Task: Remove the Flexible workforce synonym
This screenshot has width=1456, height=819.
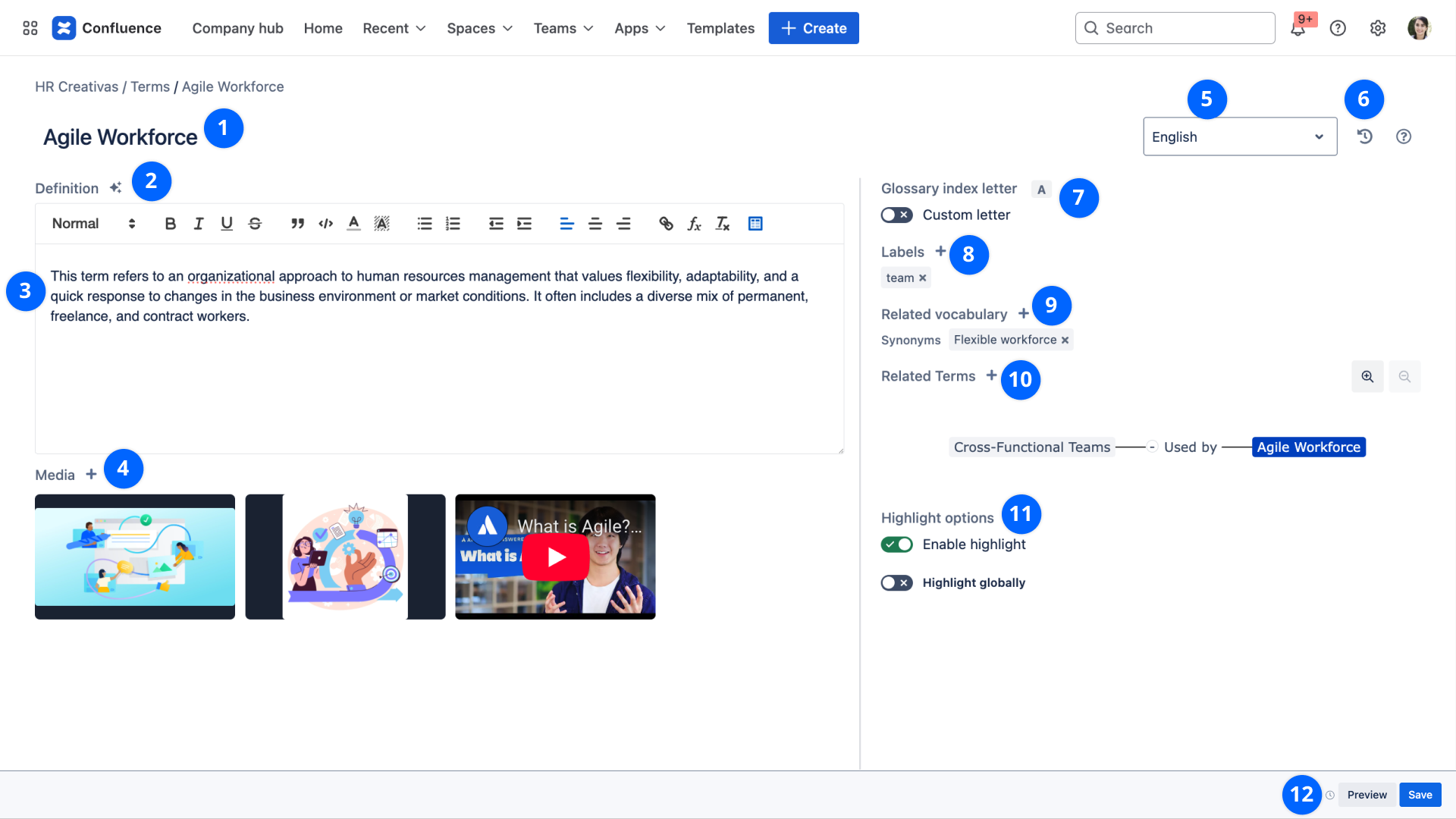Action: pos(1065,340)
